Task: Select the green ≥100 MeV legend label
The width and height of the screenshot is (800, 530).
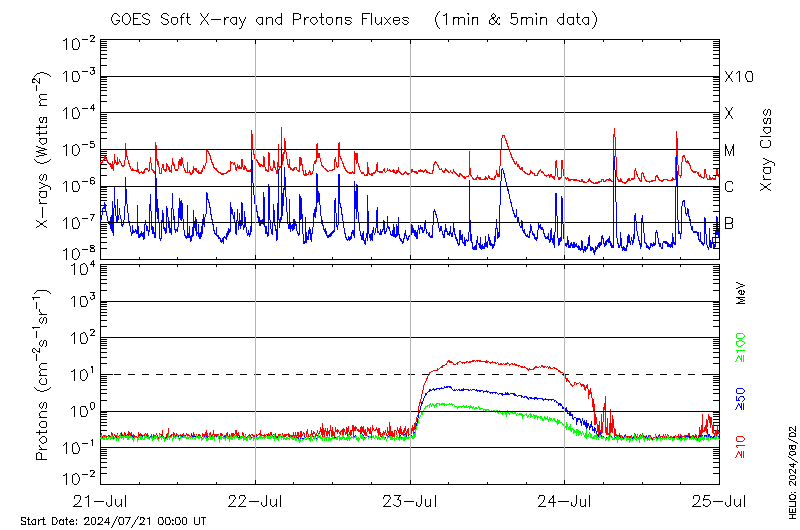Action: click(x=741, y=346)
